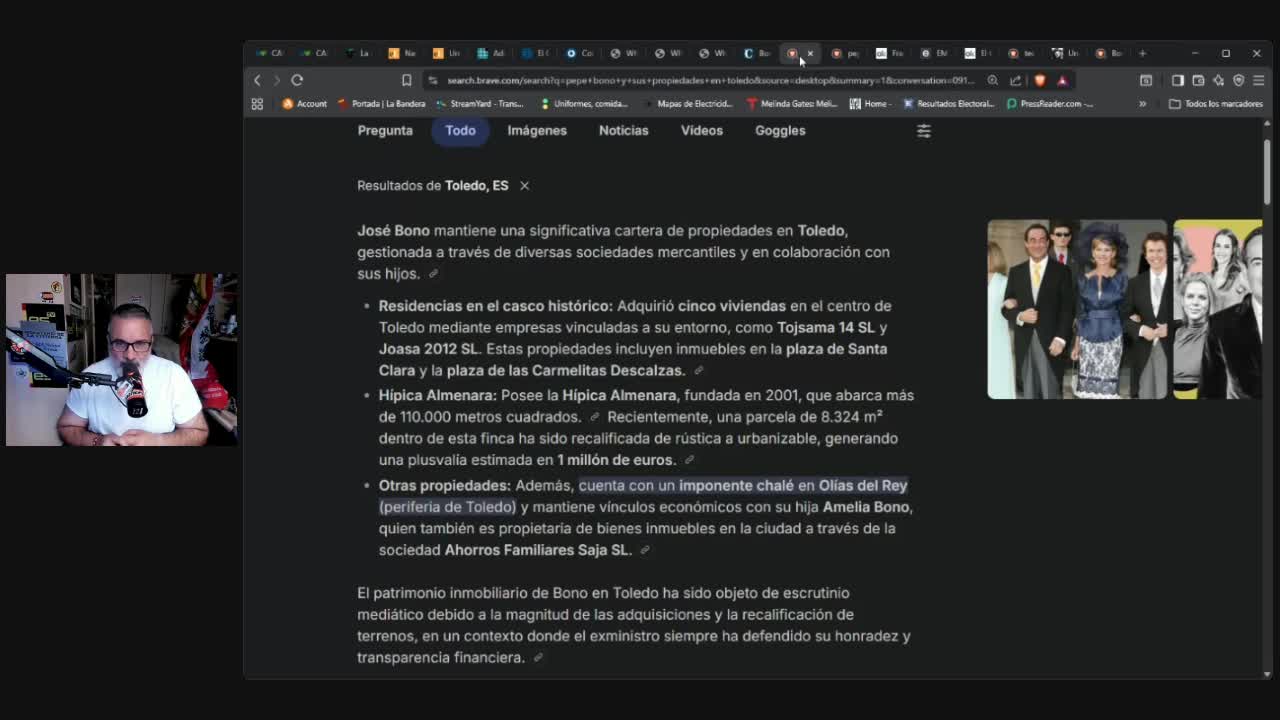1280x720 pixels.
Task: Open the PressReader.com bookmark
Action: point(1050,104)
